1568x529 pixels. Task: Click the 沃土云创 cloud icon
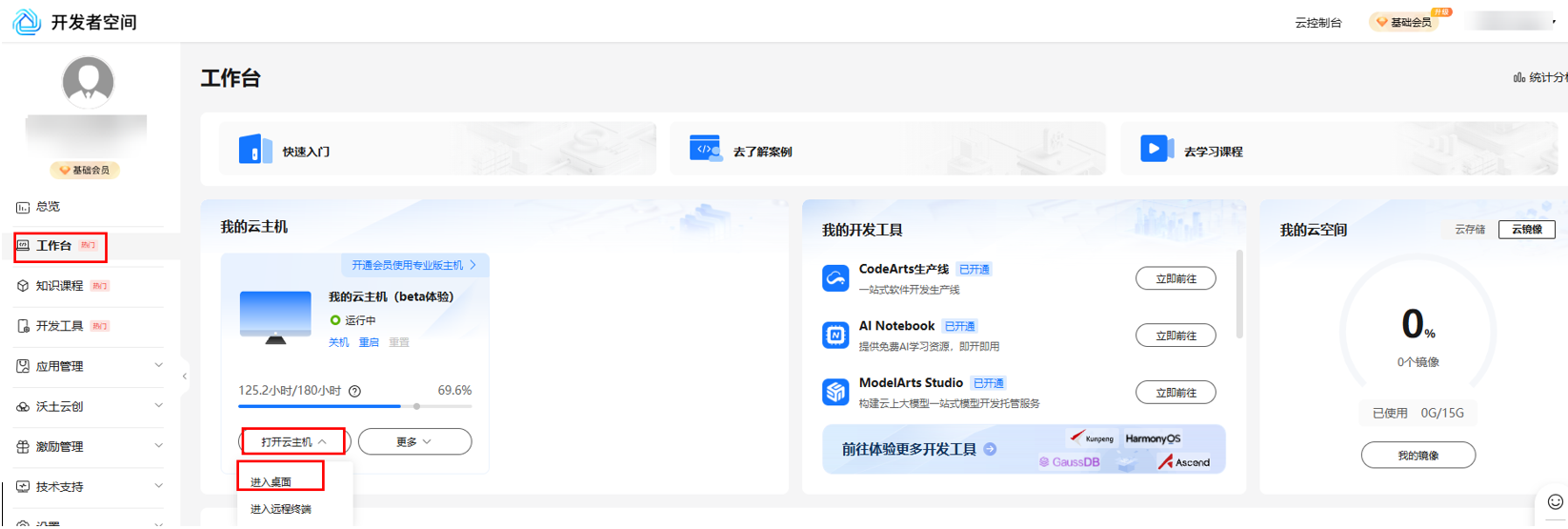click(23, 407)
